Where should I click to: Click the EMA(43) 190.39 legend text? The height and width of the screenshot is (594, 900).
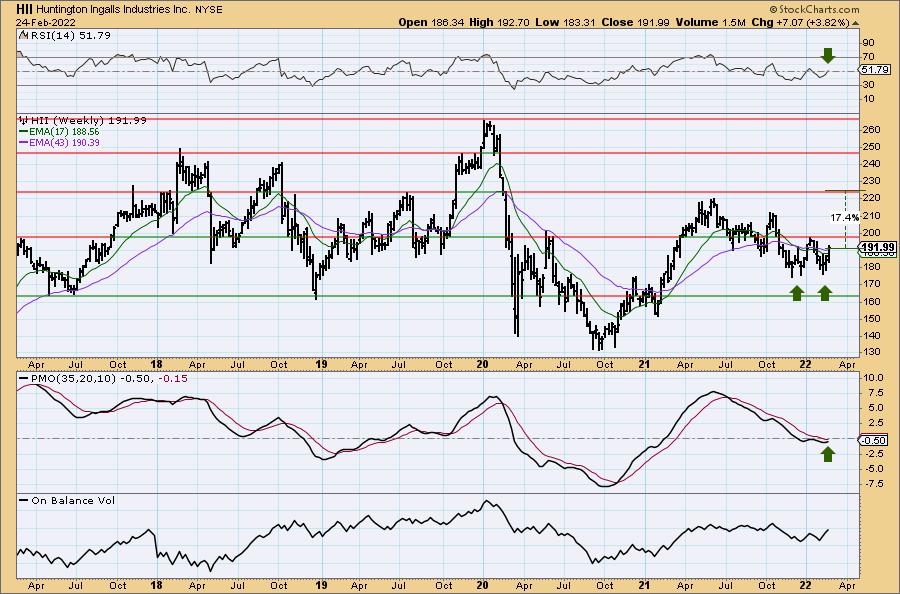[65, 142]
